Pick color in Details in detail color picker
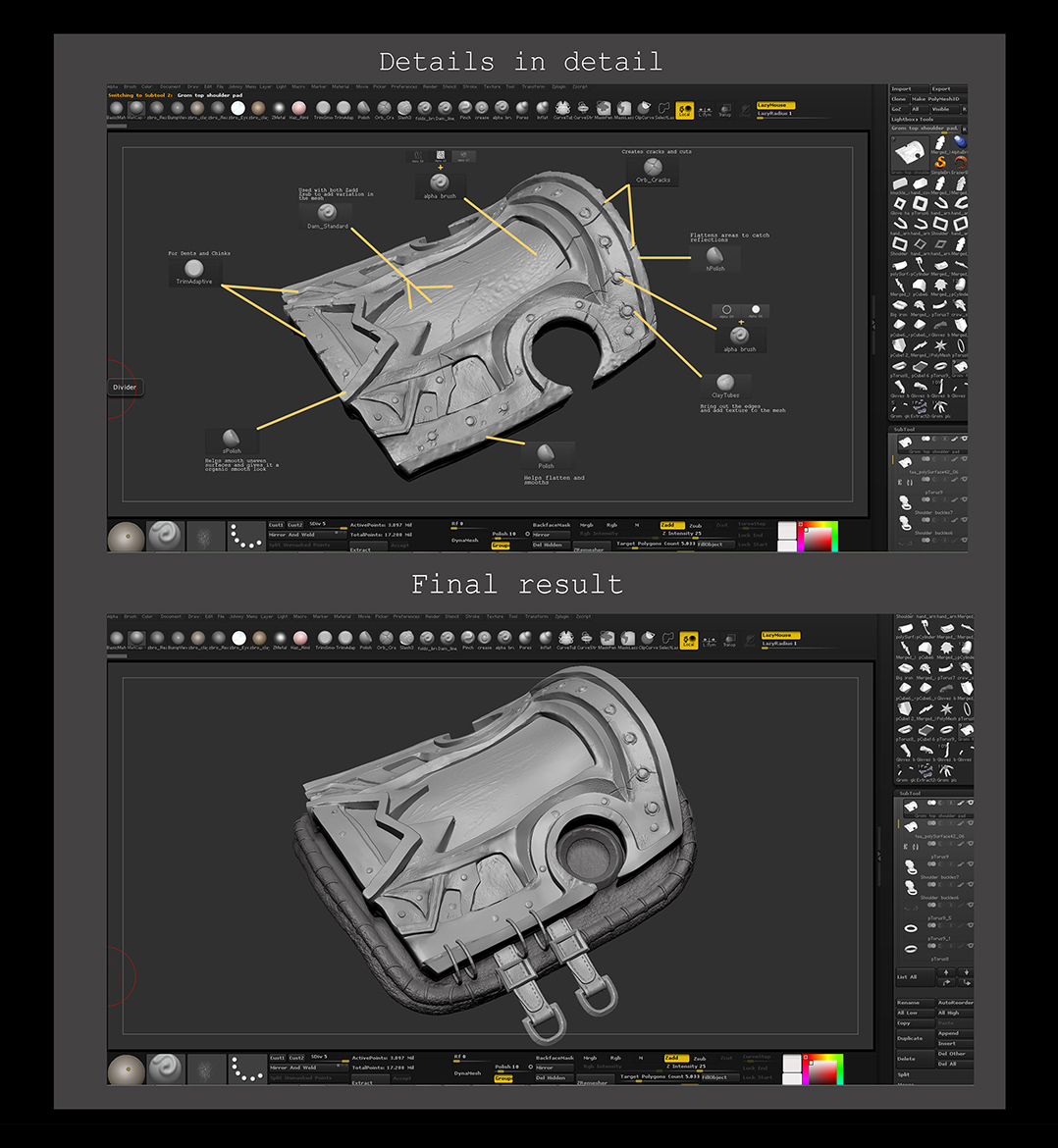 tap(819, 538)
